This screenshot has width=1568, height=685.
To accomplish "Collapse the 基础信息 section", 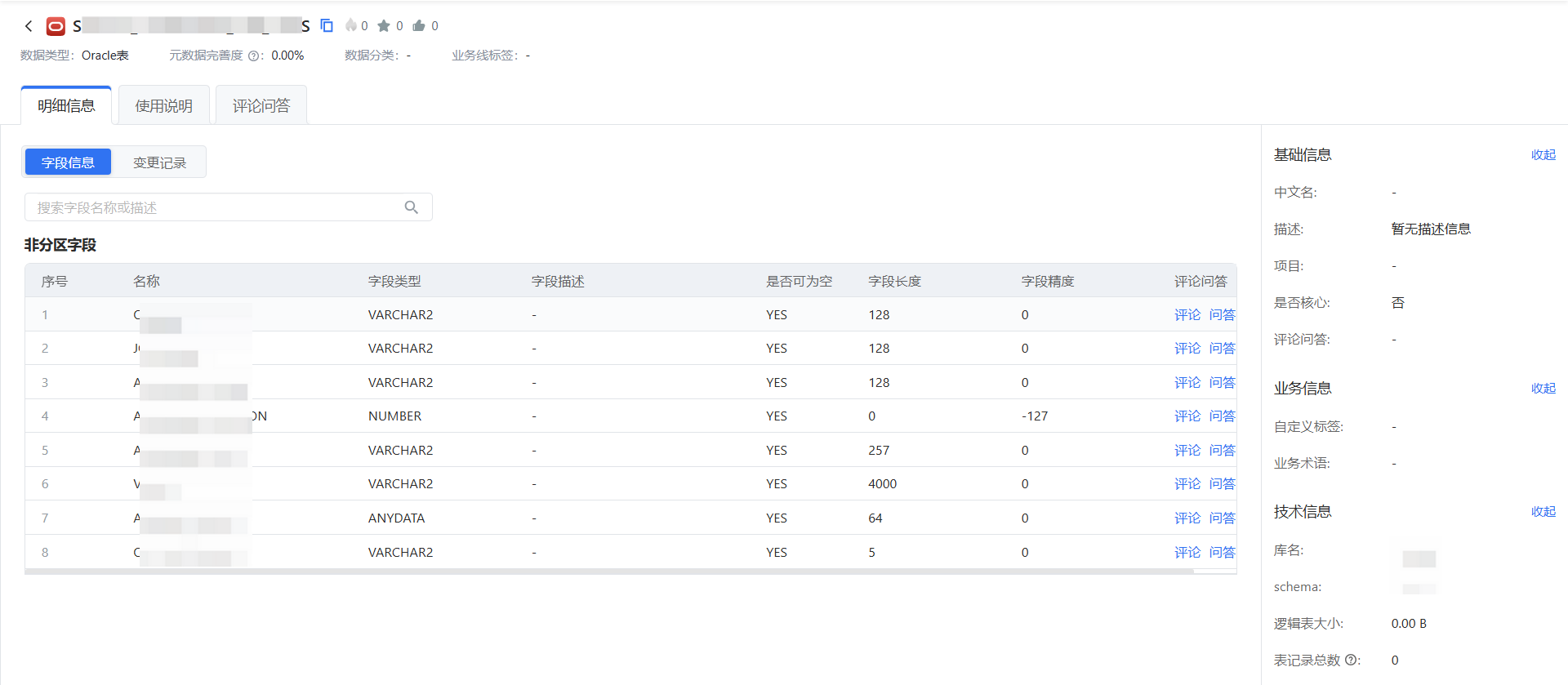I will (1543, 155).
